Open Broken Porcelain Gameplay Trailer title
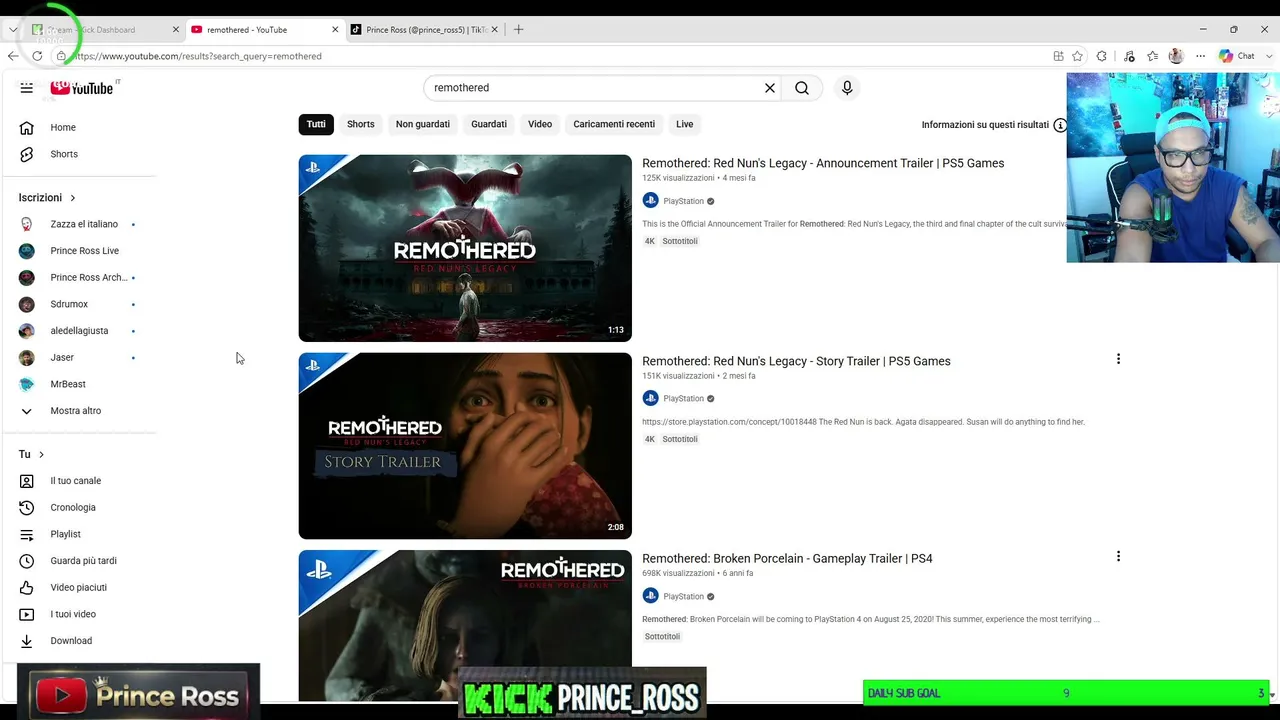 (x=787, y=558)
